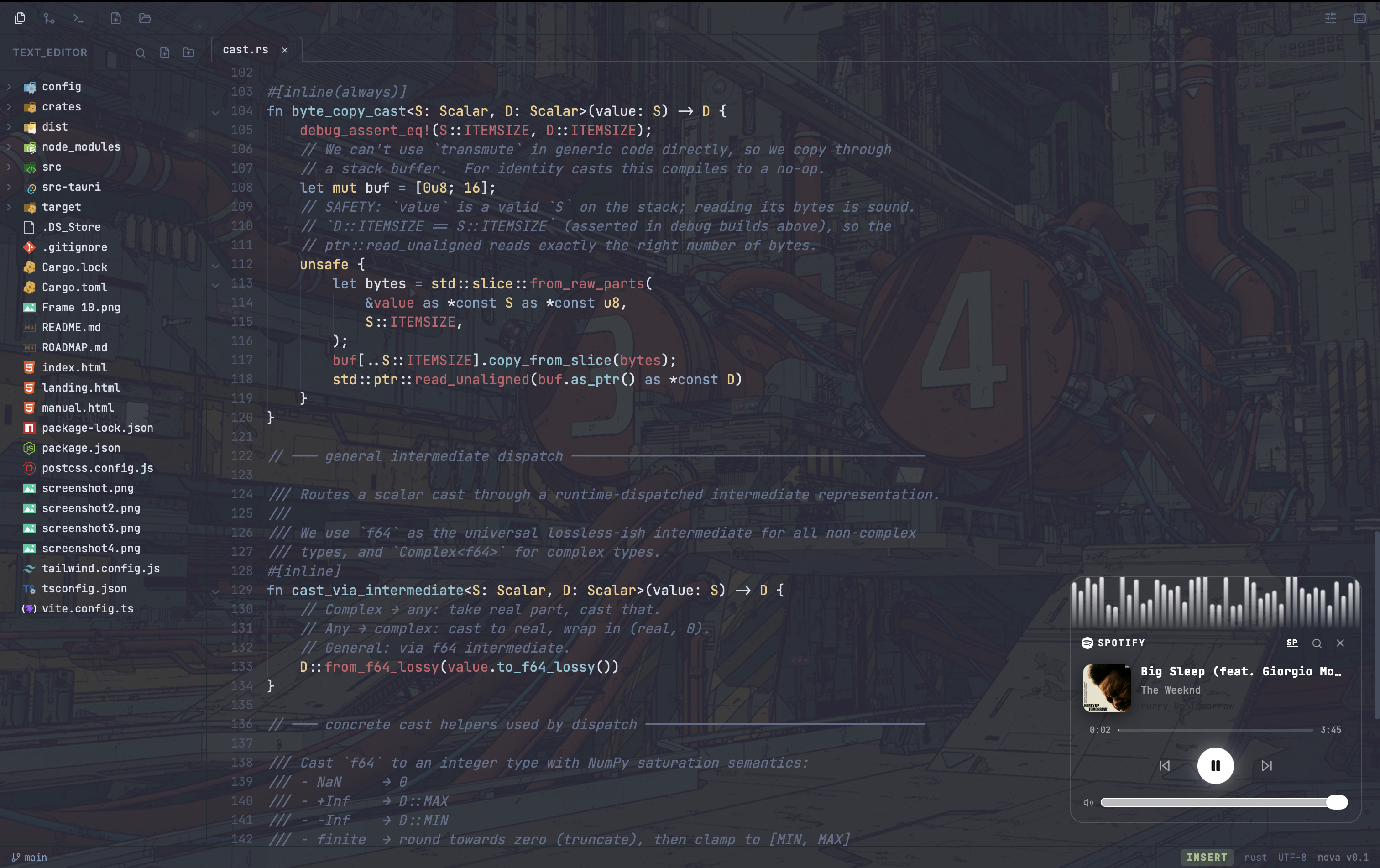Open the terminal panel icon

coord(78,18)
